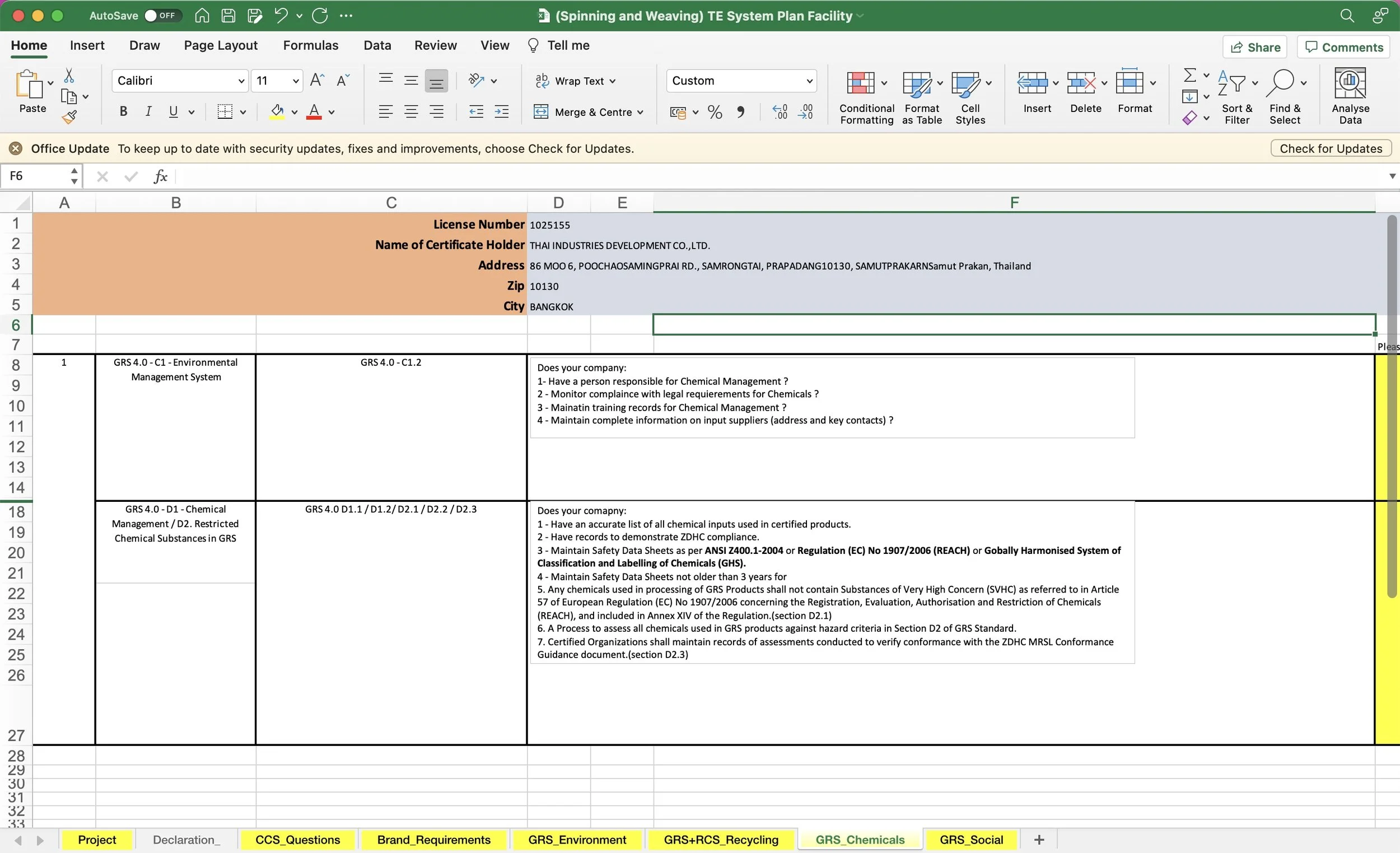Apply yellow fill colour
This screenshot has height=853, width=1400.
click(x=277, y=111)
